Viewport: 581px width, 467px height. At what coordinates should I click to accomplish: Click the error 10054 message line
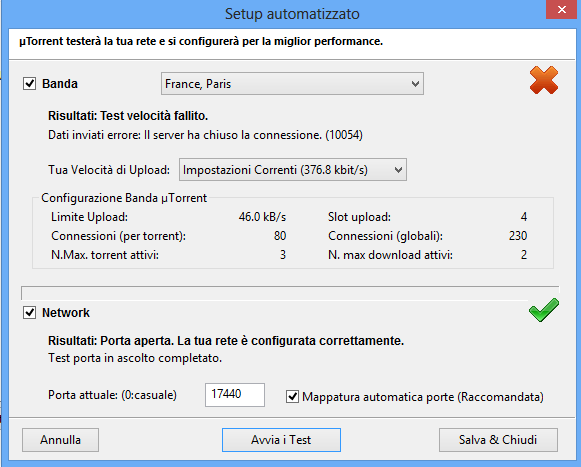[205, 135]
